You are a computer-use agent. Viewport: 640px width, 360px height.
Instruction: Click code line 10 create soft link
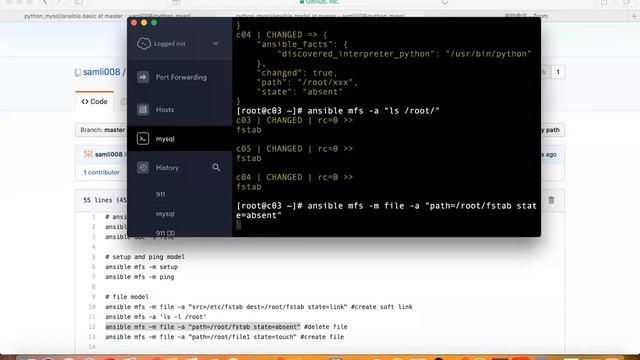259,307
